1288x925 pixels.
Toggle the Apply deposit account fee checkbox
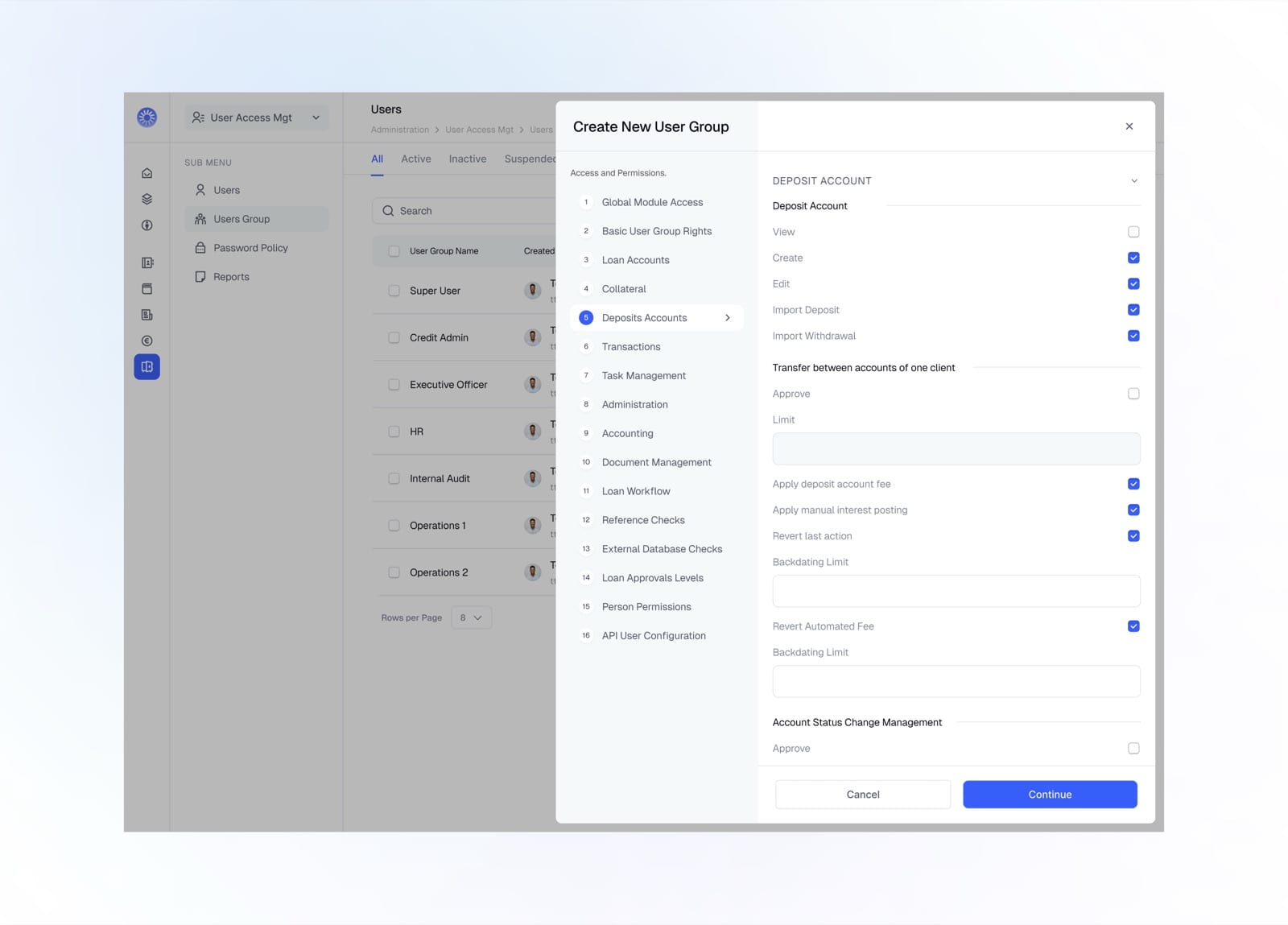[1133, 484]
